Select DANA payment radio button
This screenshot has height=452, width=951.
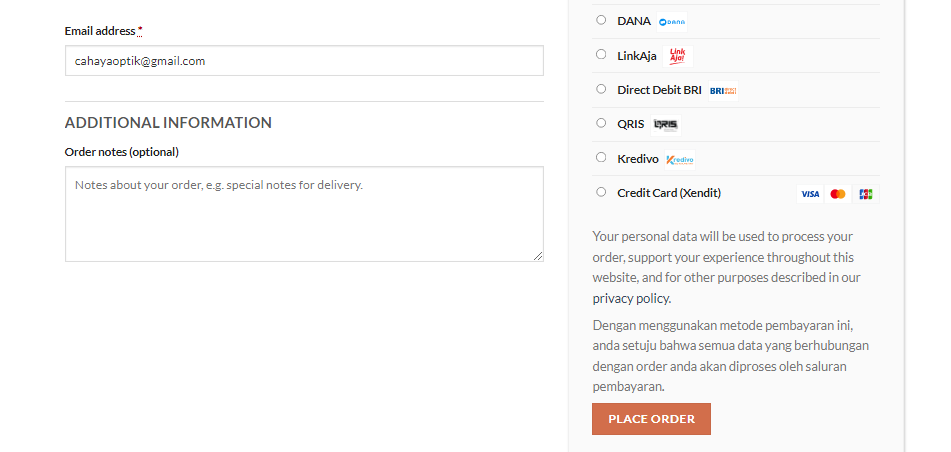(x=601, y=20)
